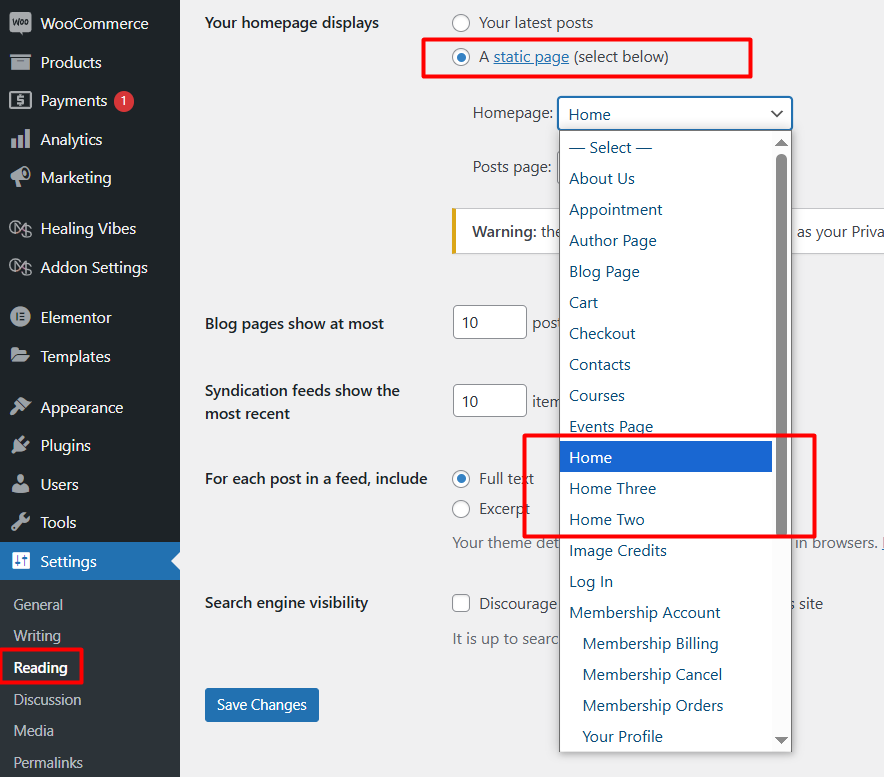
Task: Select 'Home Three' option
Action: click(x=666, y=488)
